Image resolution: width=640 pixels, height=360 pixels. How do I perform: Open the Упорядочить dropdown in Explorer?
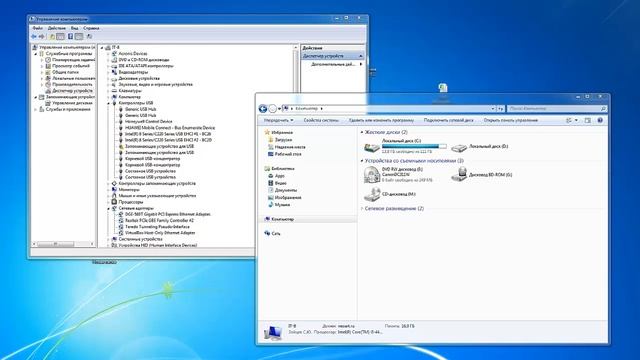click(278, 120)
